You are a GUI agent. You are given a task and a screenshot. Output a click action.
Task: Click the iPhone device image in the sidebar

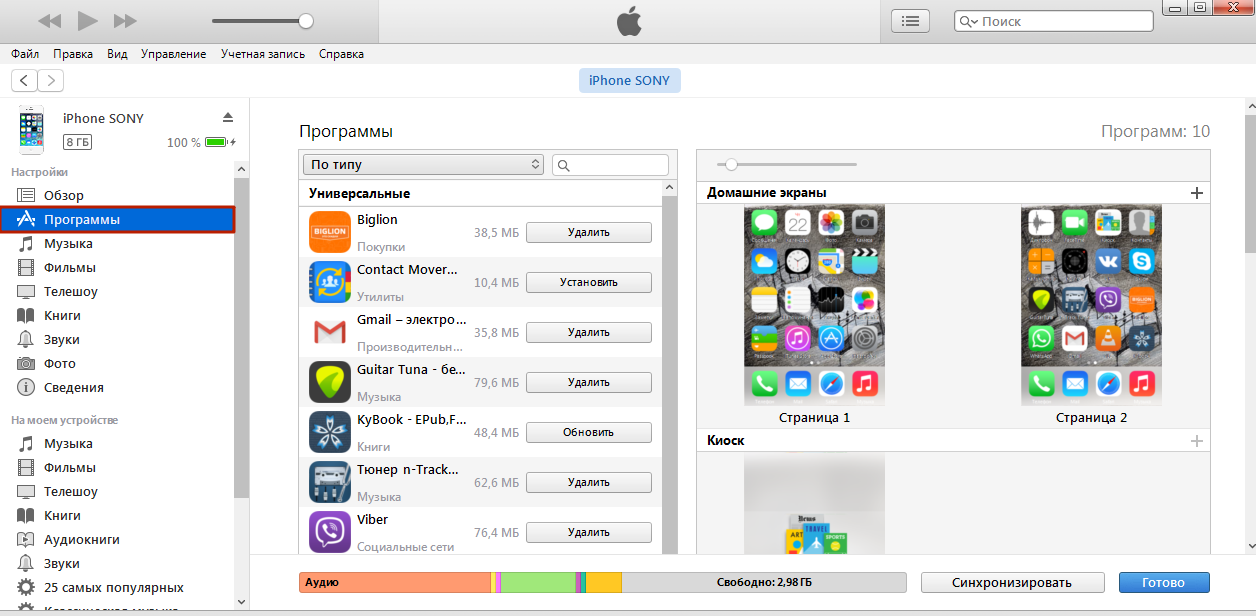31,130
